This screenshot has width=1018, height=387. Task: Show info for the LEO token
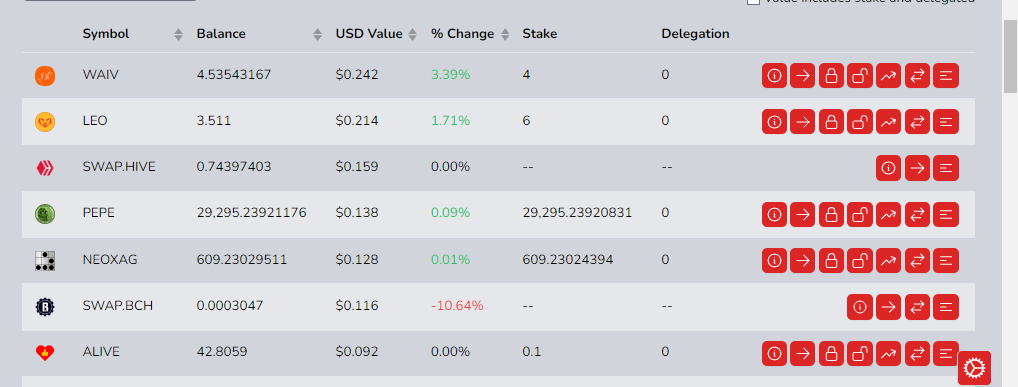pos(774,121)
